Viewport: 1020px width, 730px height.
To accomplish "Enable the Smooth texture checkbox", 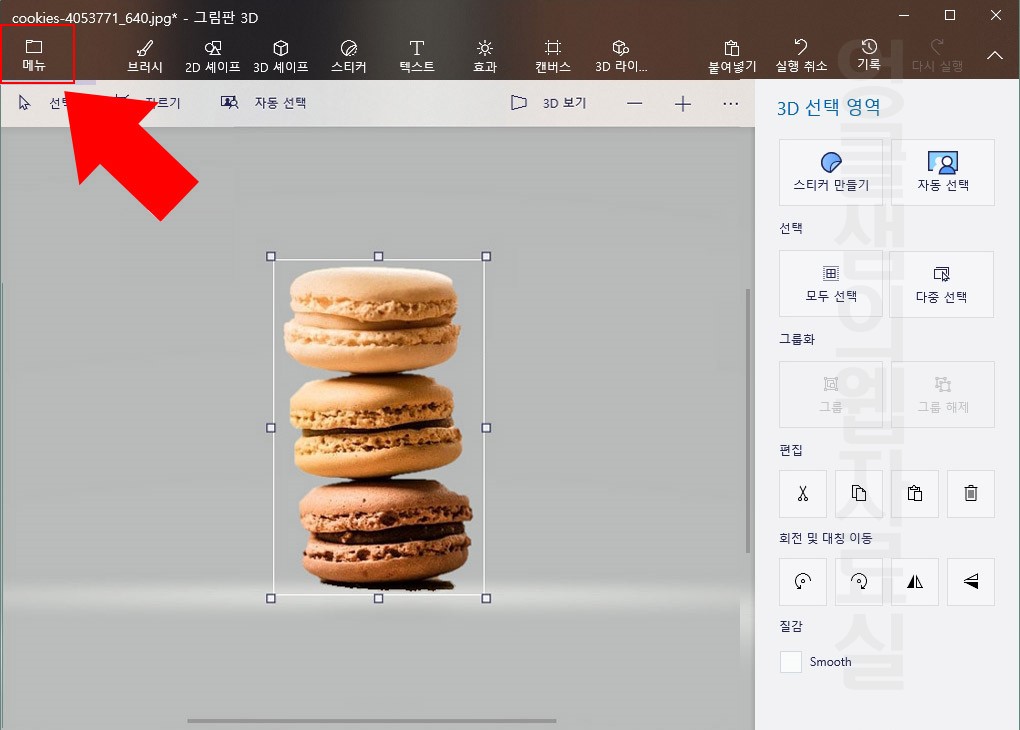I will point(790,661).
